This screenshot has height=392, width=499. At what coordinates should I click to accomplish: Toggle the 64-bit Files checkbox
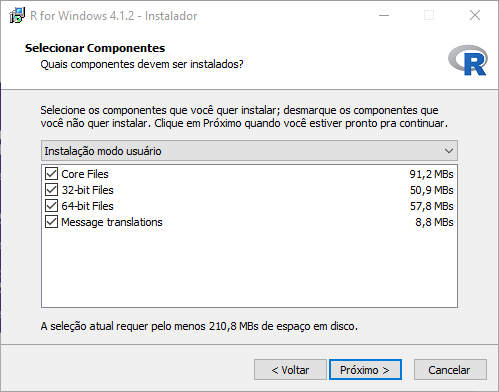(x=51, y=206)
